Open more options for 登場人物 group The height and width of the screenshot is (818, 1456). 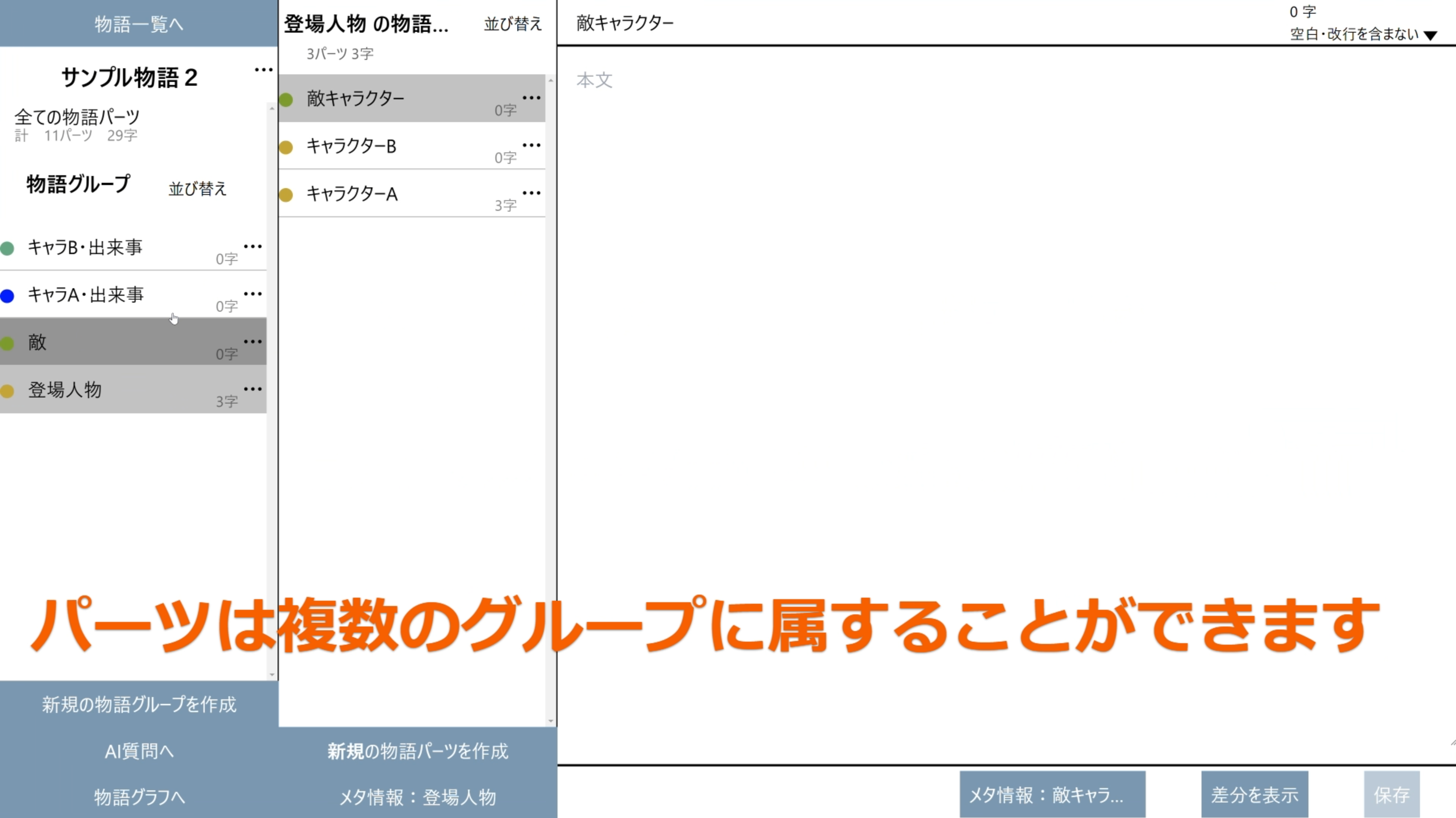tap(253, 389)
